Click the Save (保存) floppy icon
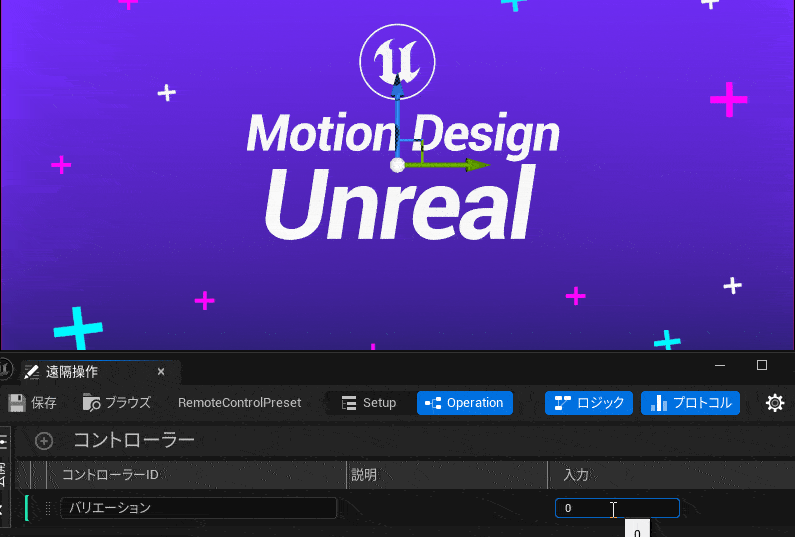Screen dimensions: 795x537 pos(17,403)
